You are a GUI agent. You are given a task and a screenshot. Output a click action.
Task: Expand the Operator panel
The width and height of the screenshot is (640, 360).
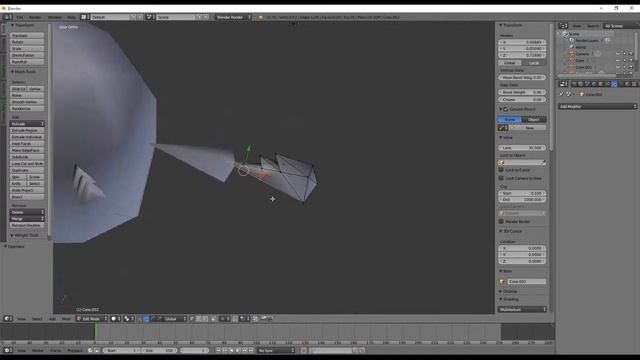coord(15,247)
